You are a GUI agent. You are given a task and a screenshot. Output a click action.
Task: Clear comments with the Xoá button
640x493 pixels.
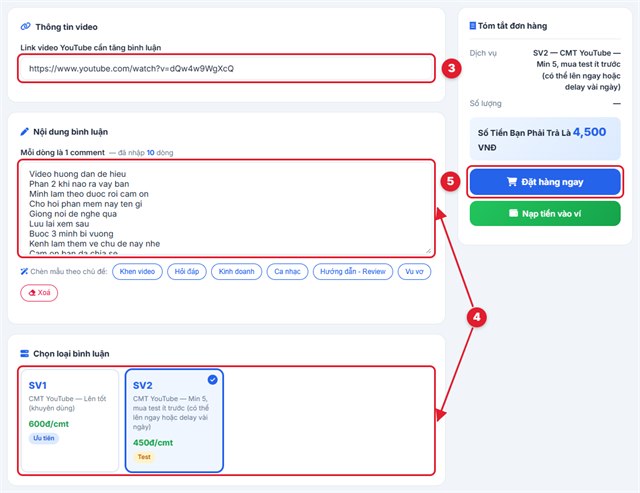(39, 293)
